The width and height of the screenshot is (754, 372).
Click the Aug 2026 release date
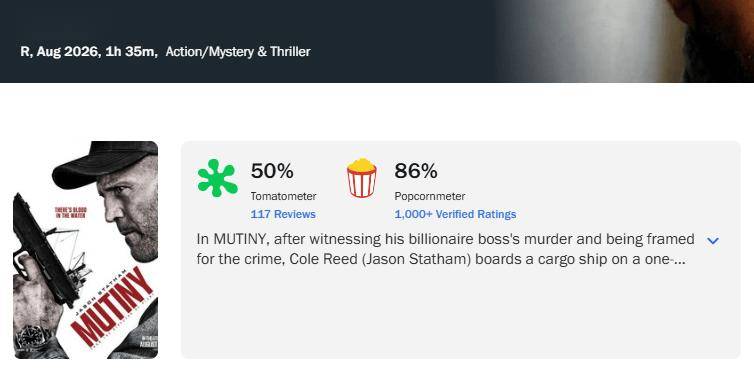pos(67,52)
